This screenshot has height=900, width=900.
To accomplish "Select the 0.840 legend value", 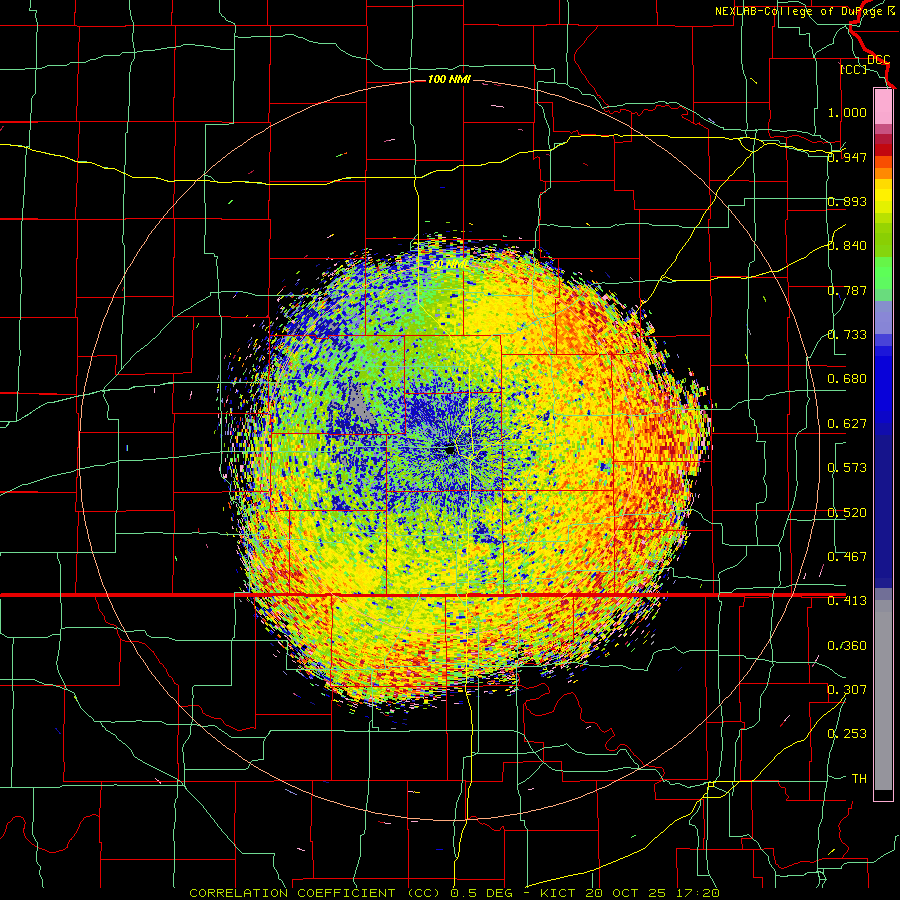I will click(x=847, y=246).
